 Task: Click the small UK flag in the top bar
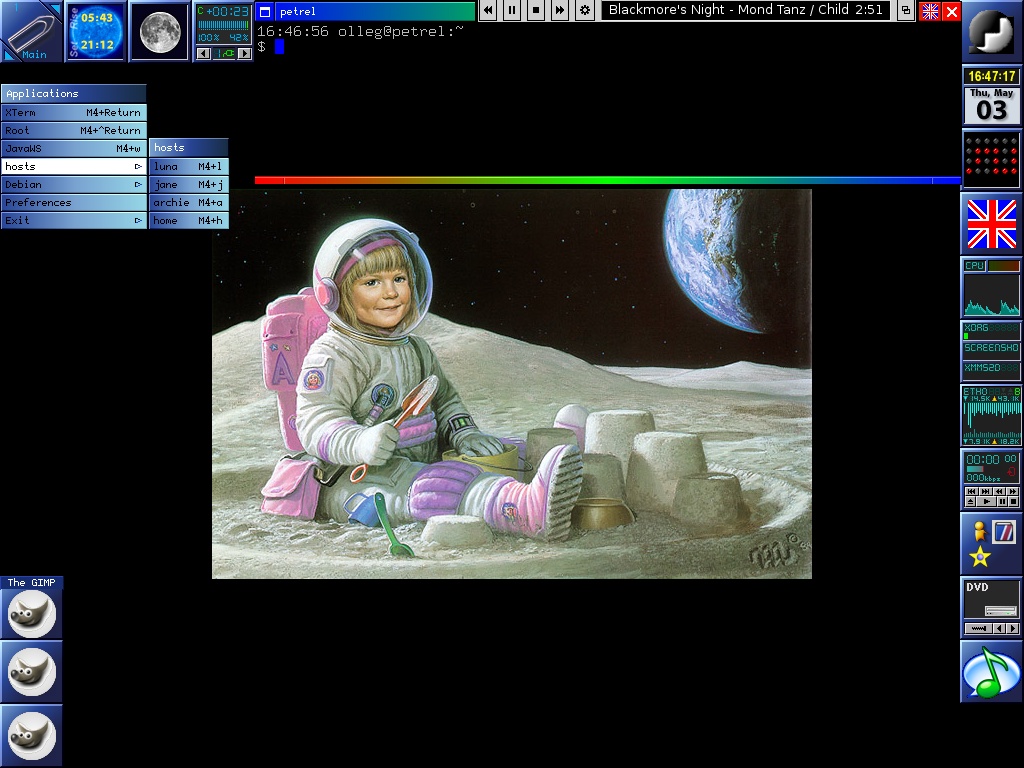930,11
